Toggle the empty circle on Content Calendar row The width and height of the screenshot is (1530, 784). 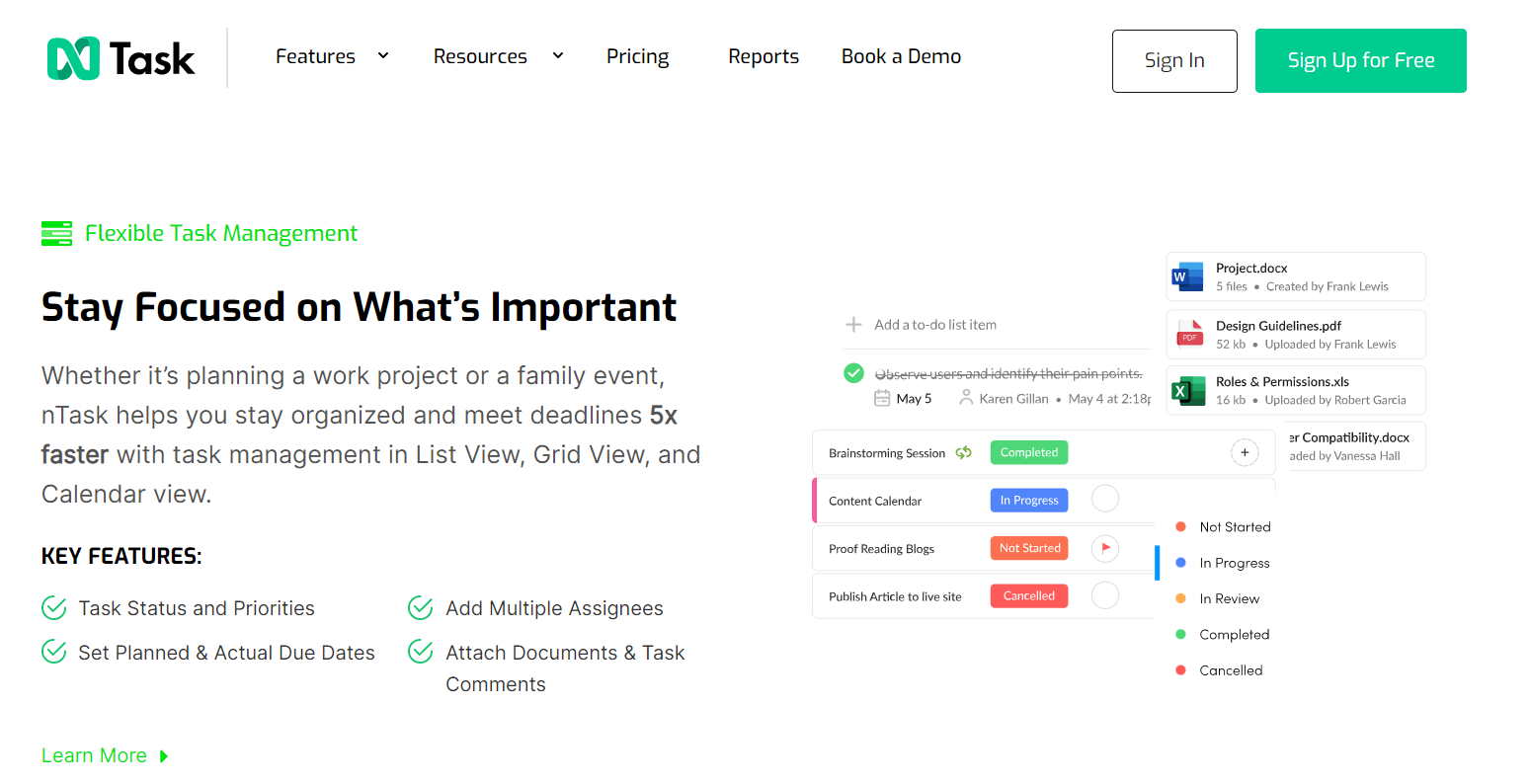pos(1105,500)
